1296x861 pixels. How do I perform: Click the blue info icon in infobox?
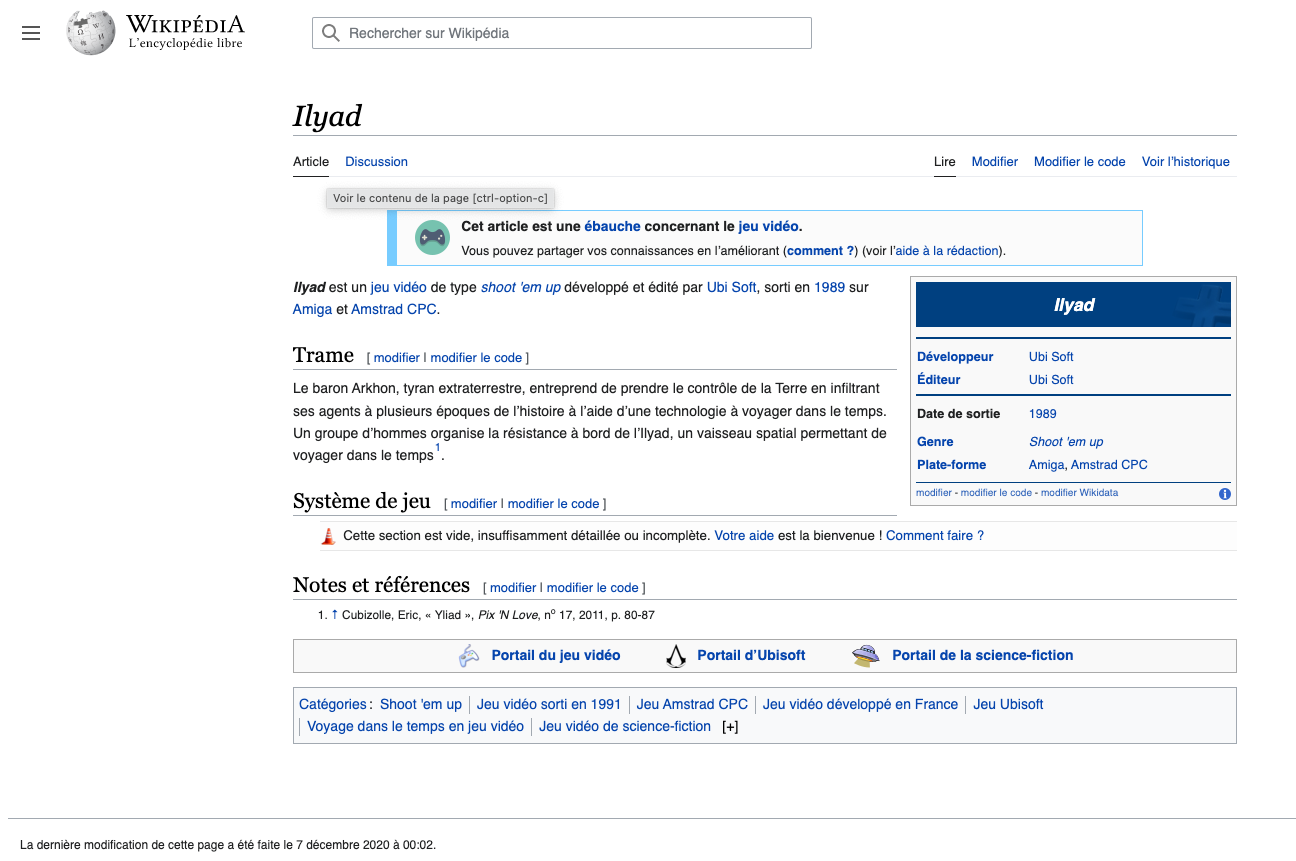point(1225,494)
